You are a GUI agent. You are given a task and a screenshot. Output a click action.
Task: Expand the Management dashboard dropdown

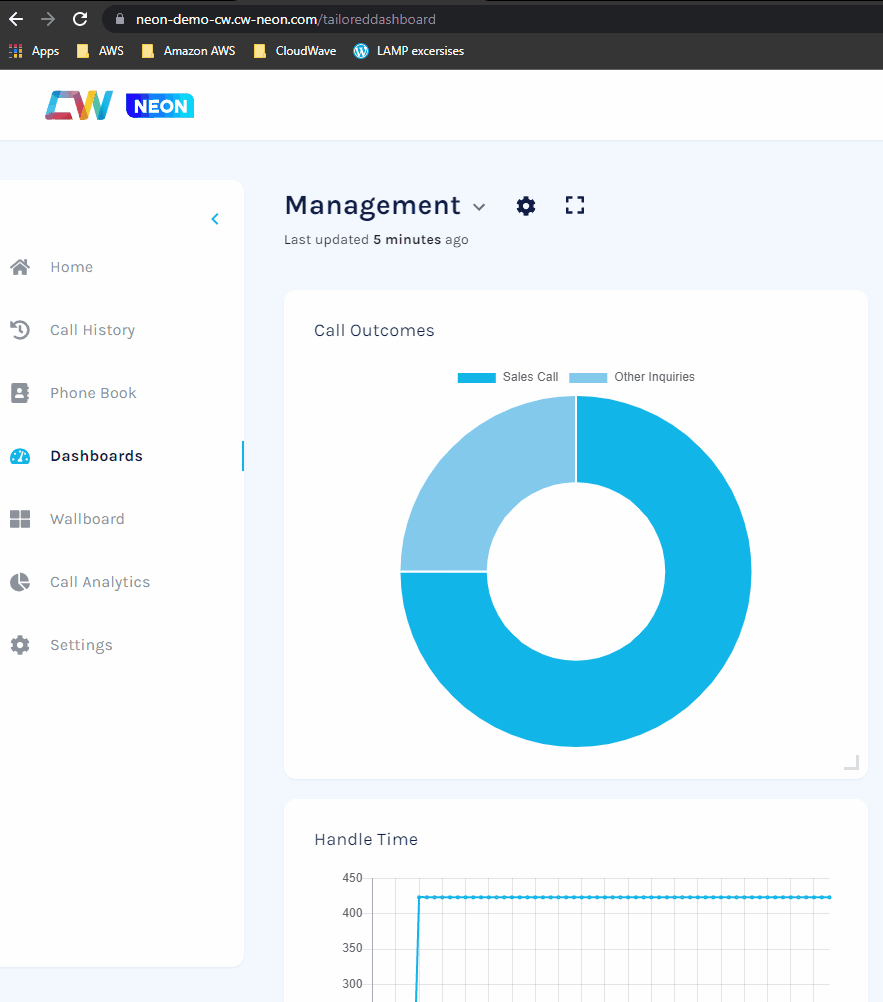(479, 207)
